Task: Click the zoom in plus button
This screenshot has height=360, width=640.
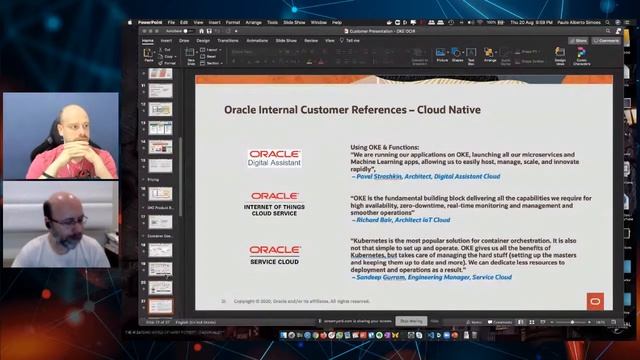Action: click(x=589, y=322)
